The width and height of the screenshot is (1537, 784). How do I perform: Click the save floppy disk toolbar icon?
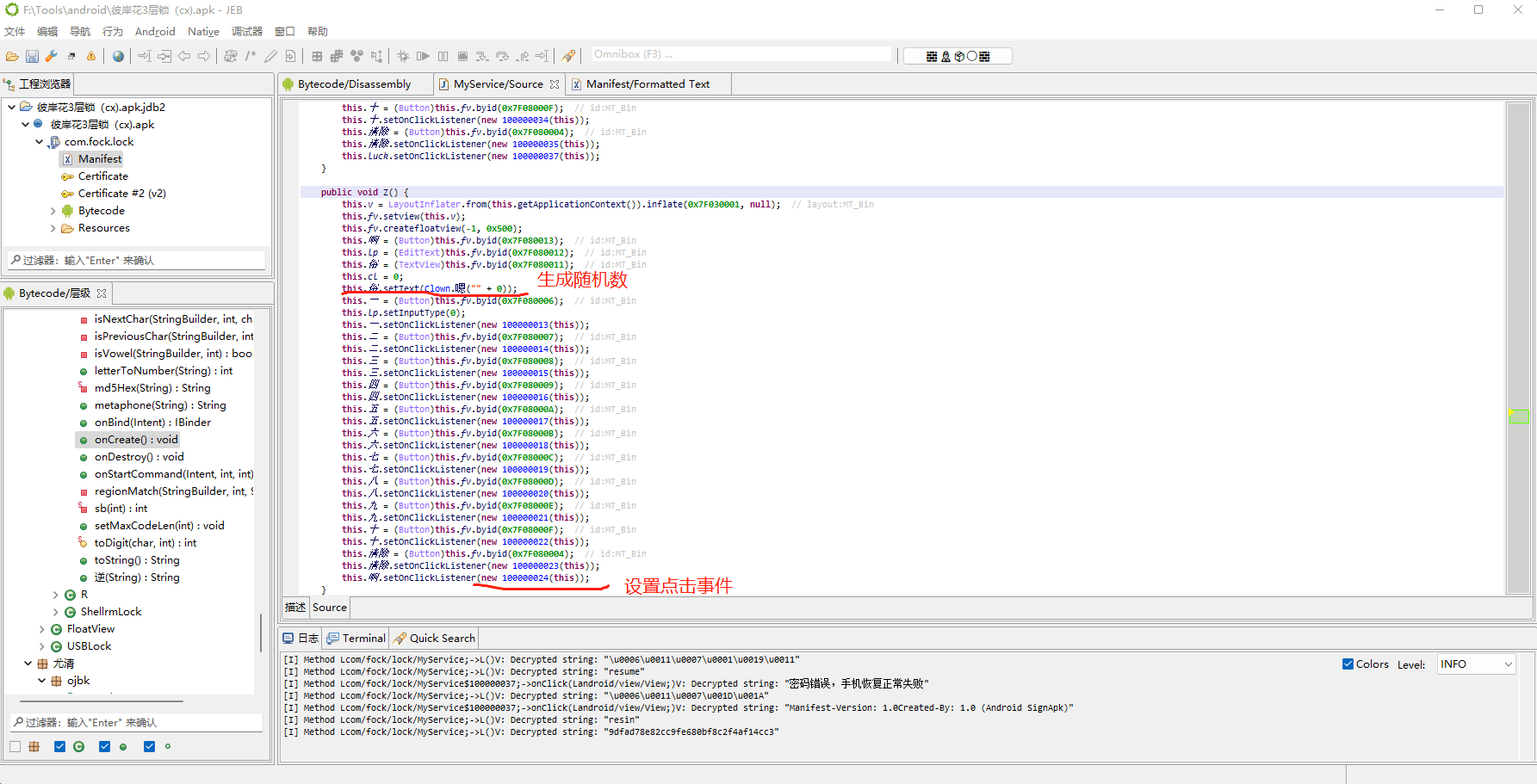coord(32,56)
